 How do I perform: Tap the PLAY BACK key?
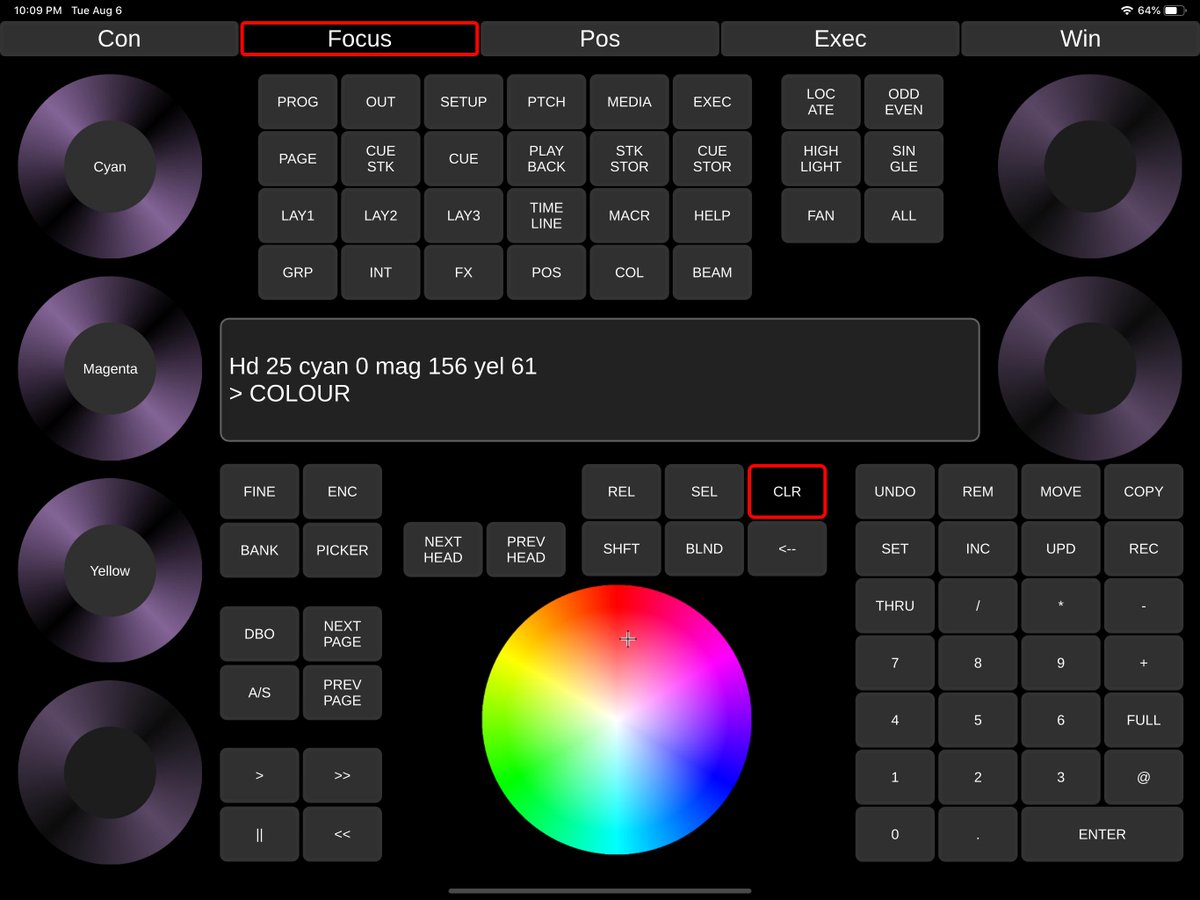point(547,159)
